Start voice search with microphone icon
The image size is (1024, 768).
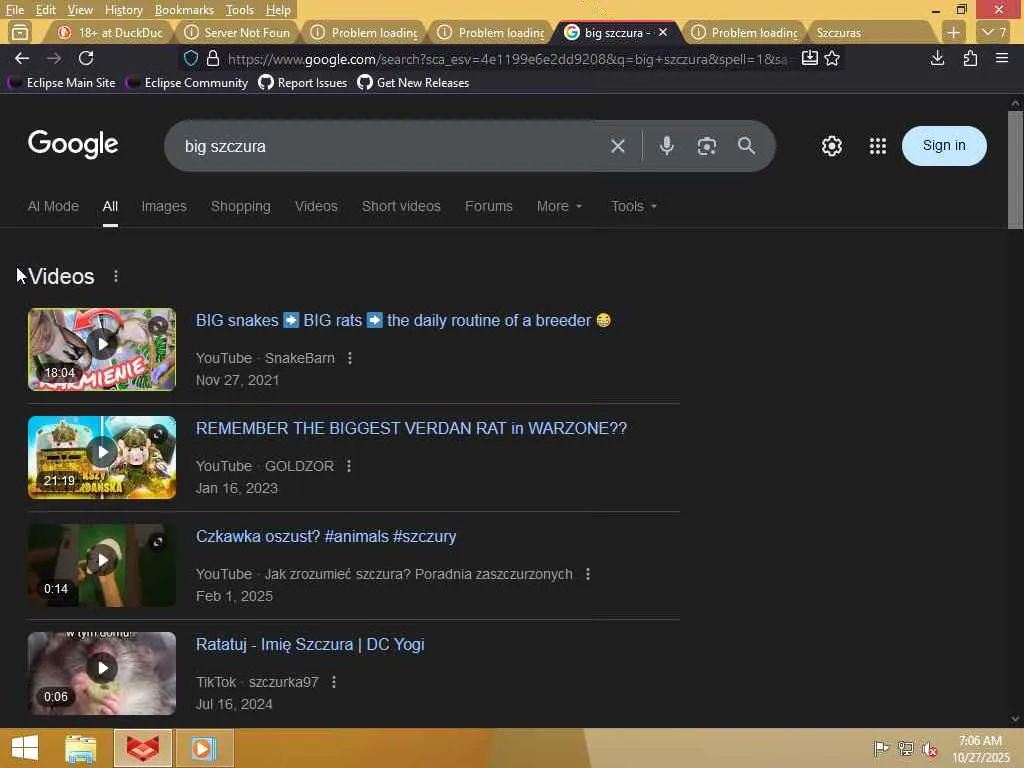666,146
